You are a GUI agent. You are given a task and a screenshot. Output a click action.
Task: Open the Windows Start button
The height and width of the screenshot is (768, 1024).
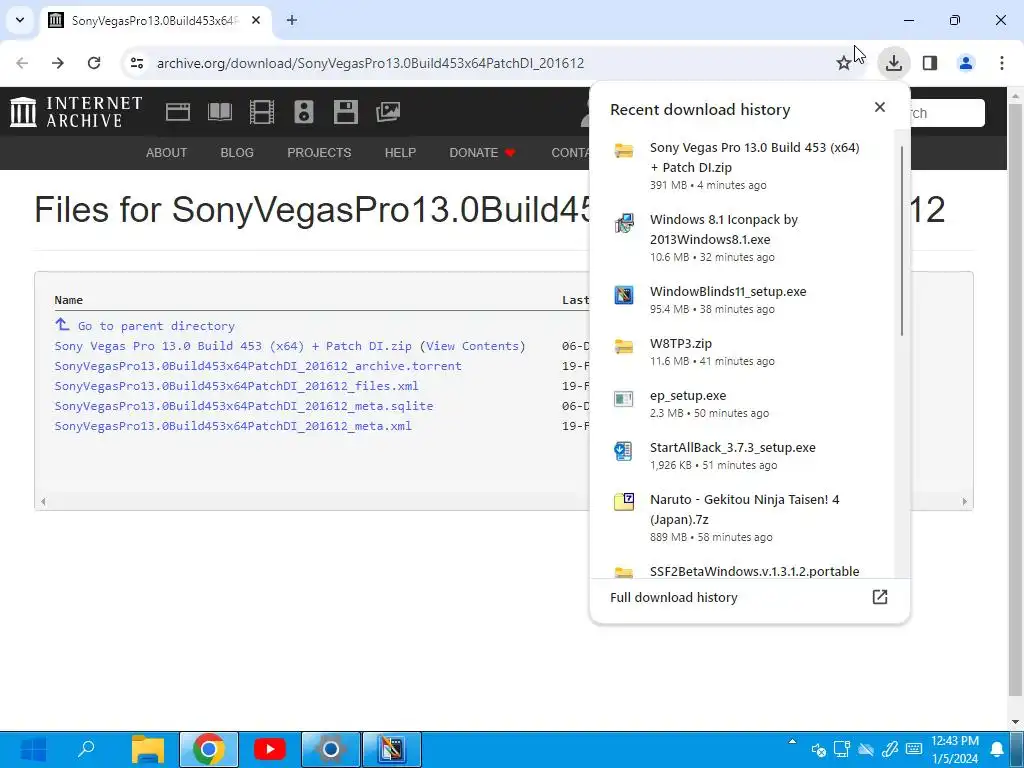point(33,749)
